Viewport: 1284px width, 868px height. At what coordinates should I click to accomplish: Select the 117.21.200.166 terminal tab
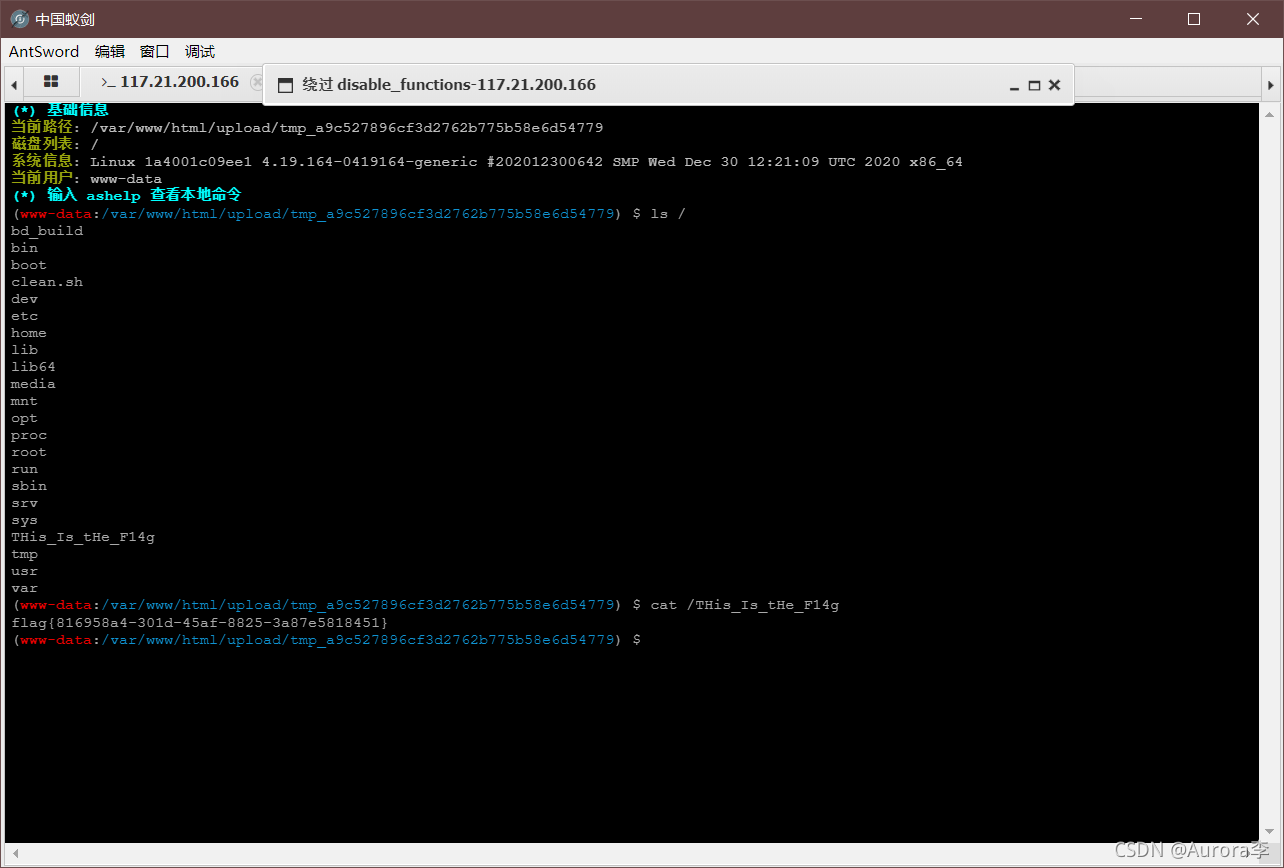click(x=170, y=82)
